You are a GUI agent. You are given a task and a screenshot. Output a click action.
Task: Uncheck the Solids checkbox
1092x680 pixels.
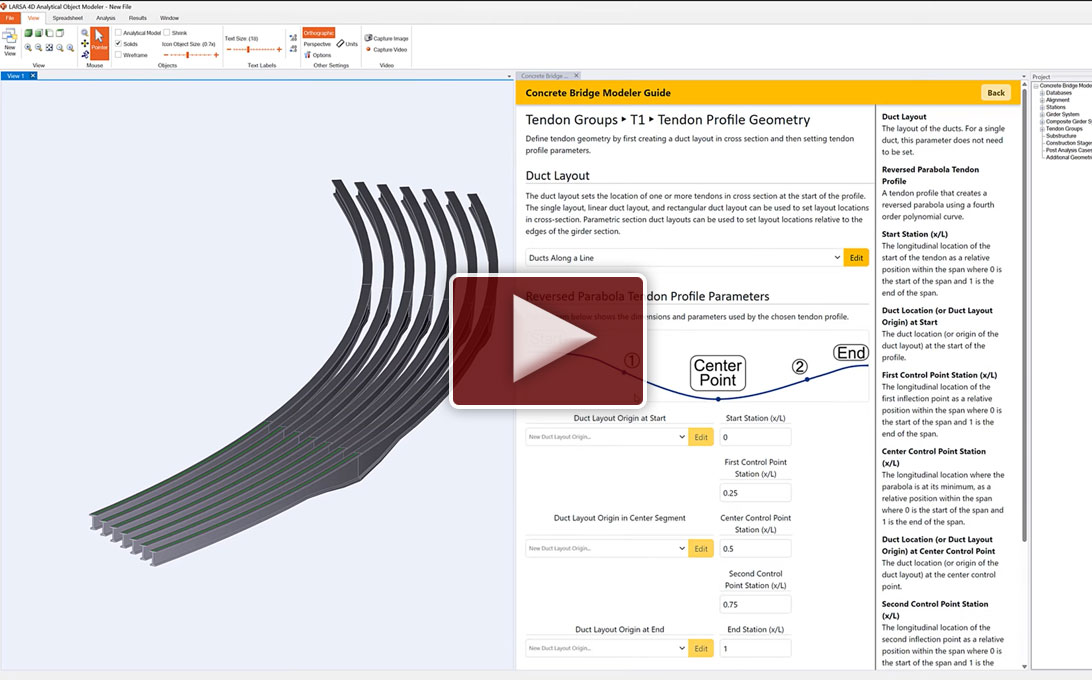point(118,44)
